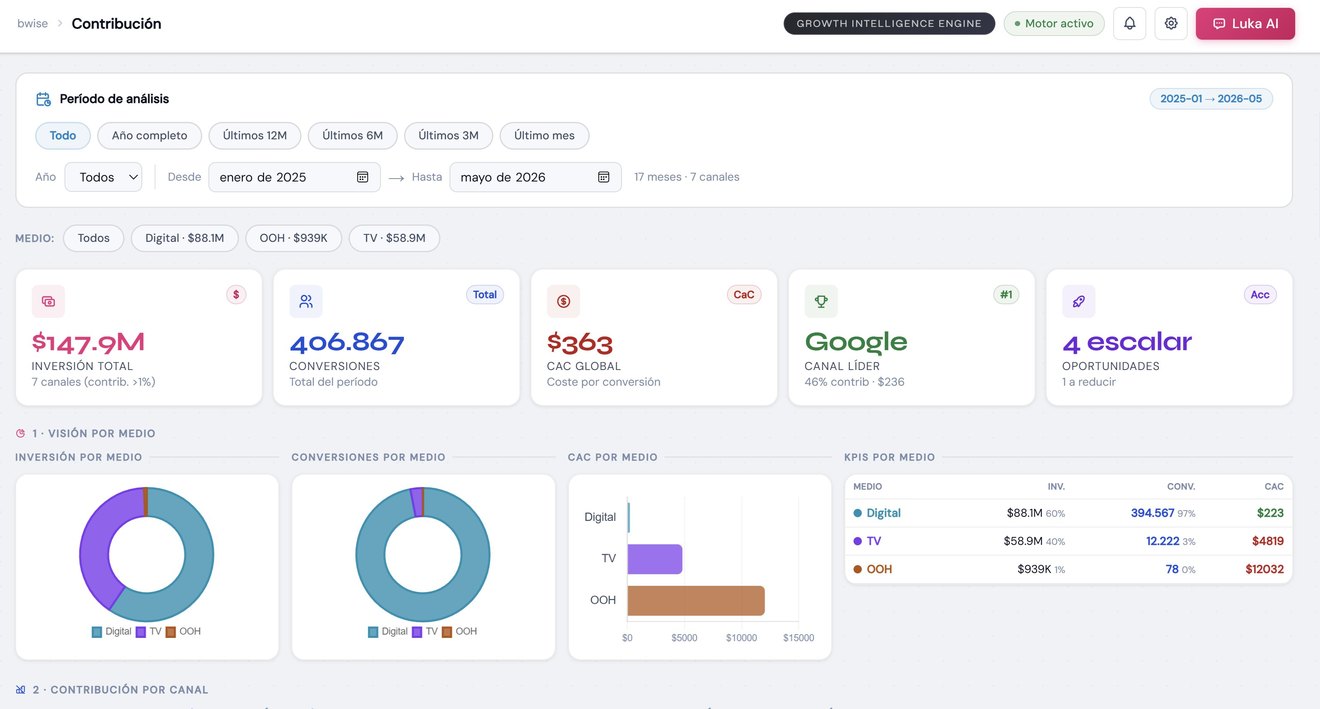The height and width of the screenshot is (709, 1320).
Task: Select the Últimos 6M period tab
Action: pyautogui.click(x=352, y=136)
